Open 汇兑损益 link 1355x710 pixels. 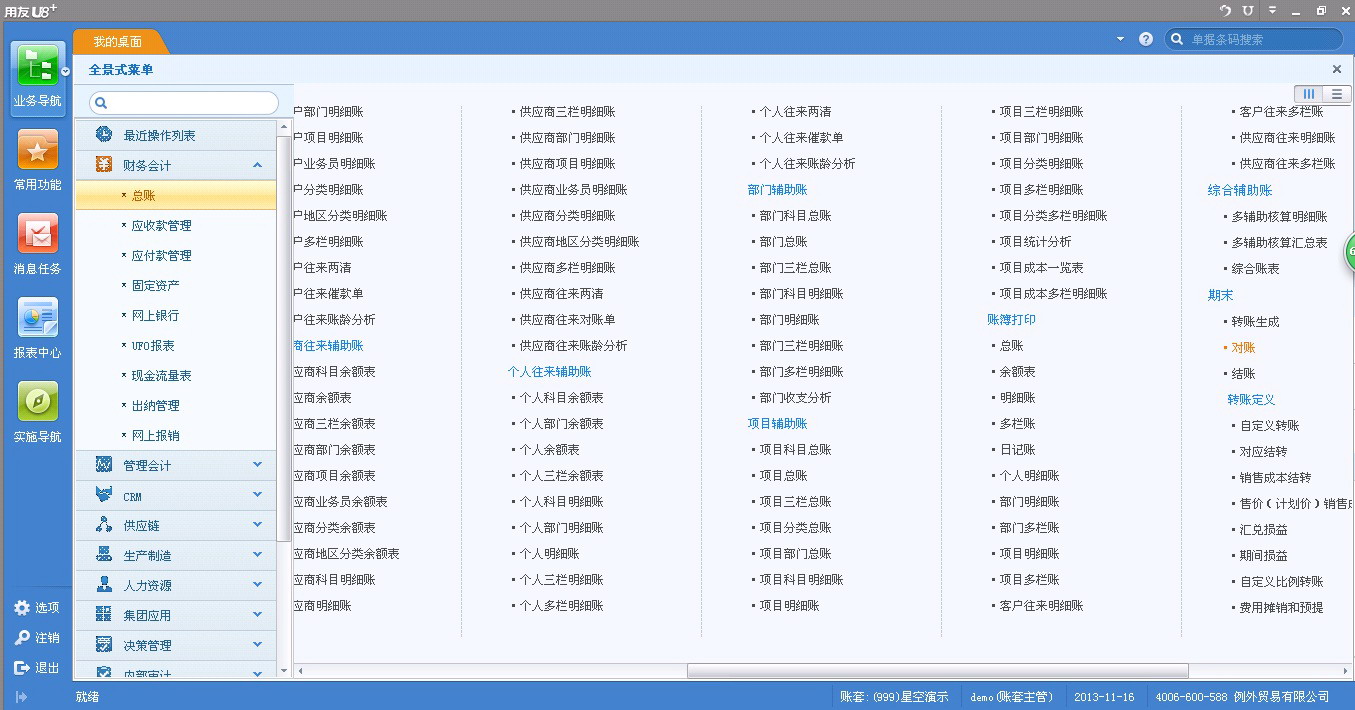tap(1263, 530)
